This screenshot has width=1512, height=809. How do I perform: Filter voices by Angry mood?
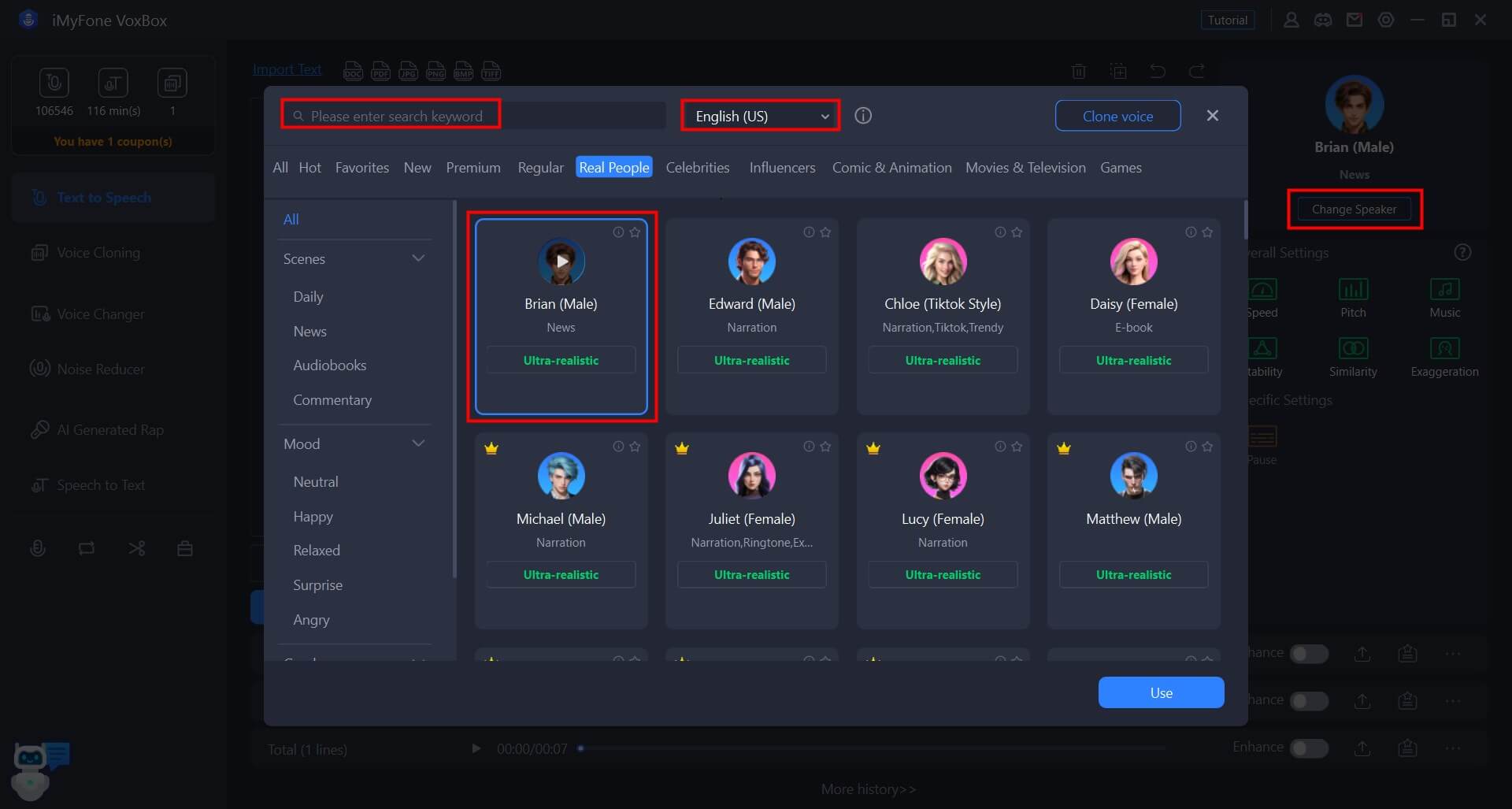(x=311, y=619)
